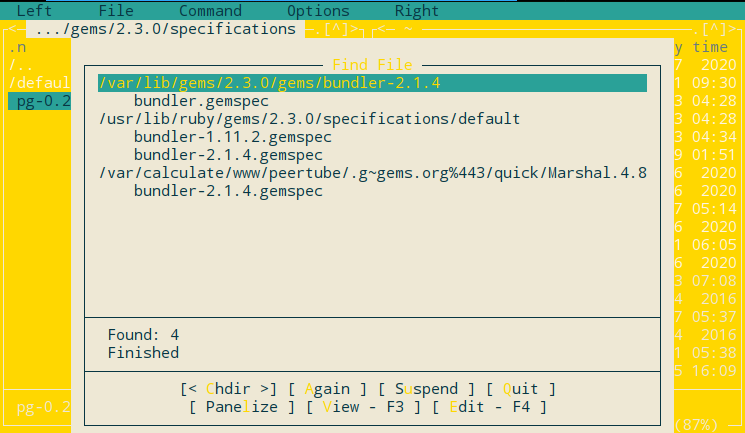Click left panel history [^] indicator

click(336, 29)
